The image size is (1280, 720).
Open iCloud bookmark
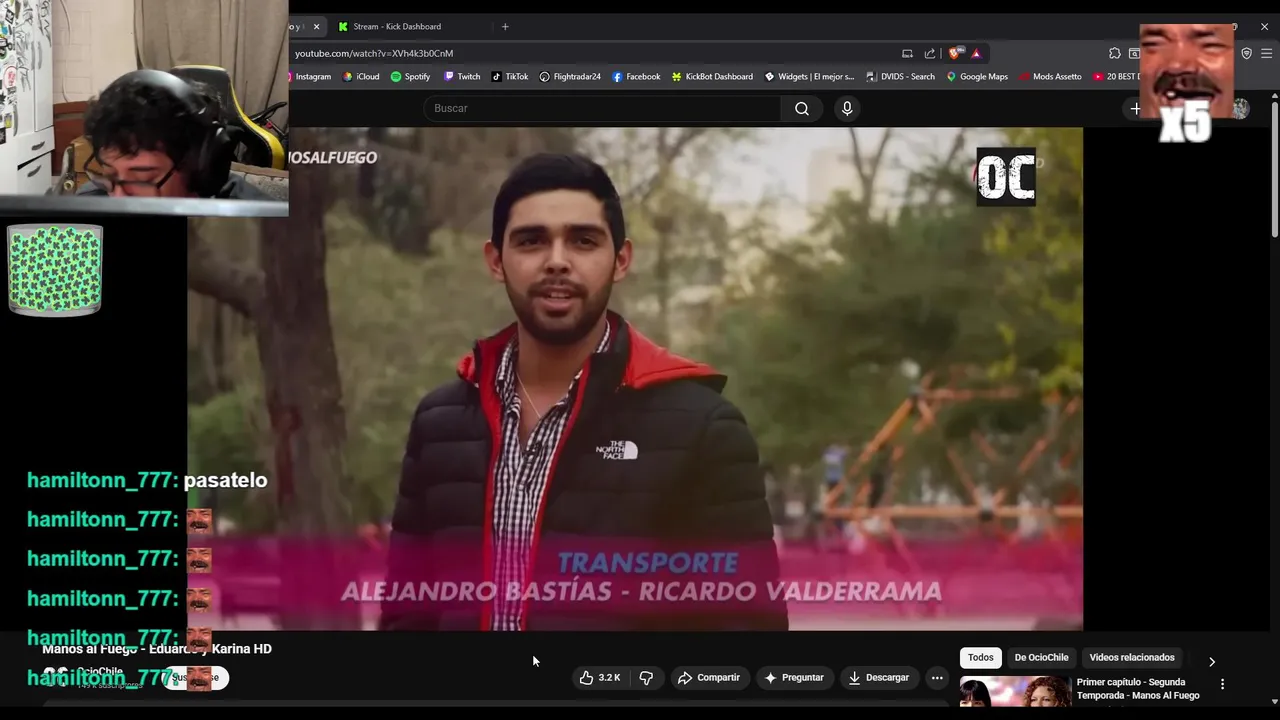362,76
